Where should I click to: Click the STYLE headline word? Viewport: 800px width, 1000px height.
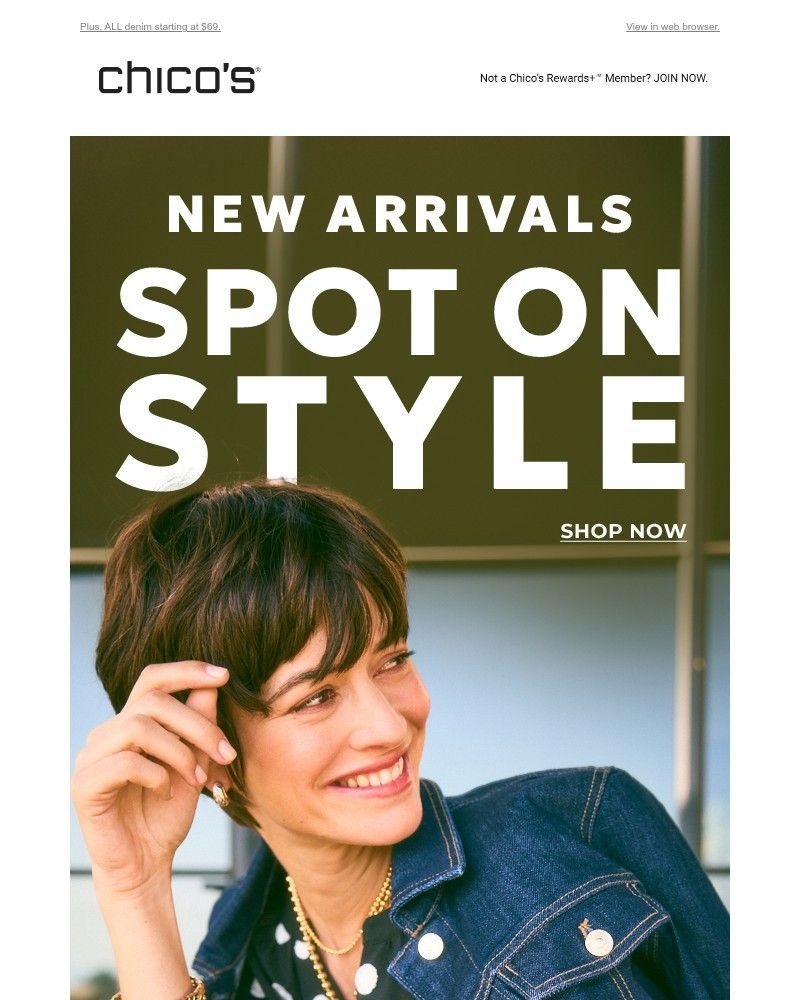400,432
